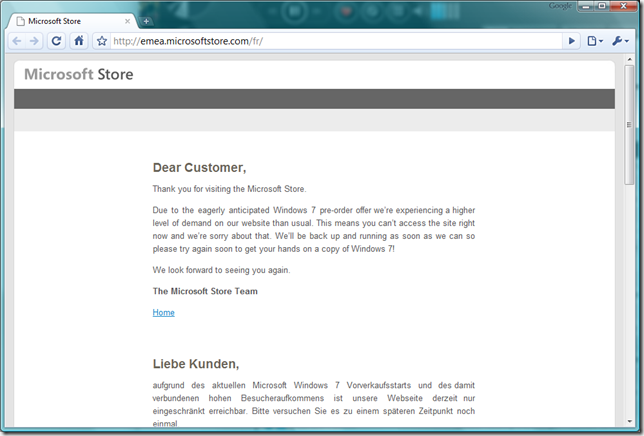Click the address bar URL field

pos(336,41)
